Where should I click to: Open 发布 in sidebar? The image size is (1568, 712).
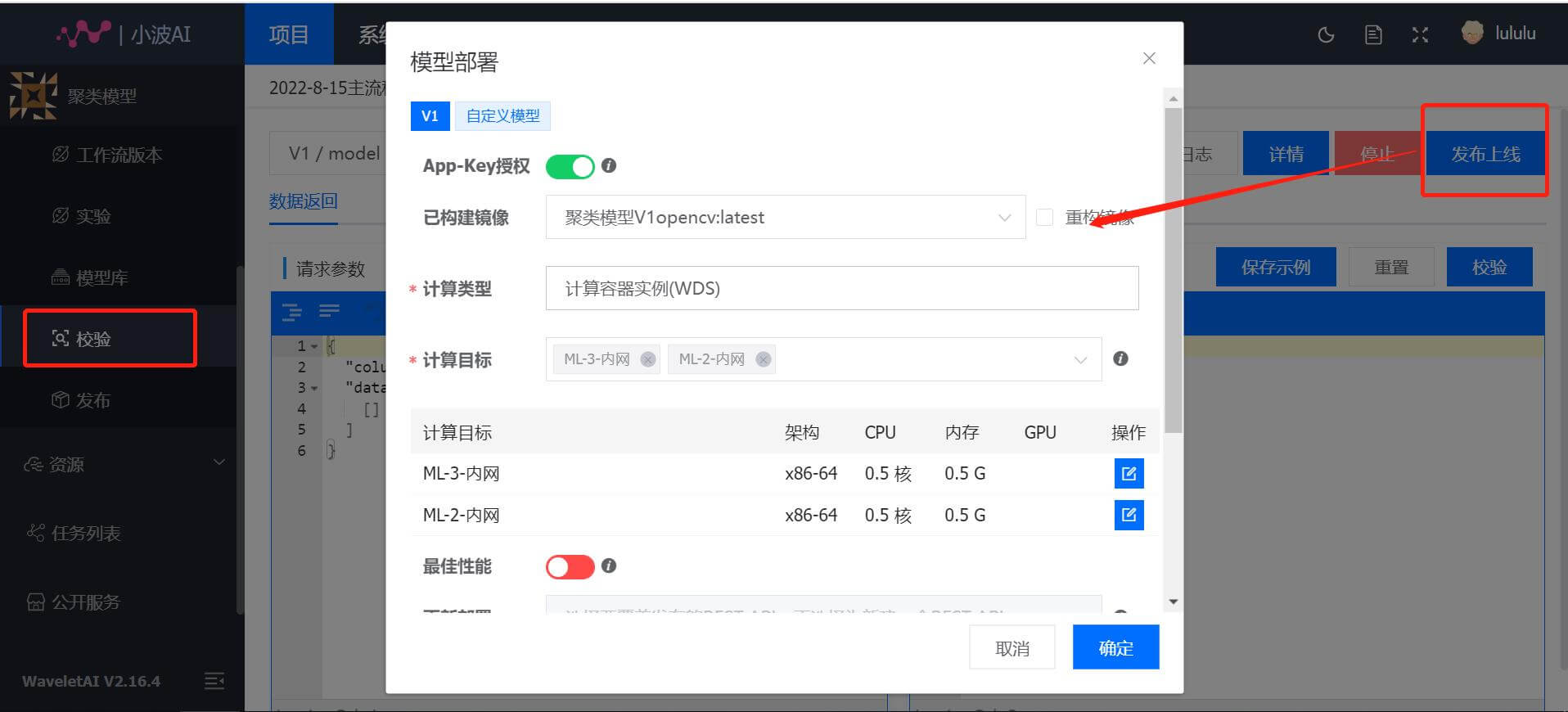tap(82, 400)
